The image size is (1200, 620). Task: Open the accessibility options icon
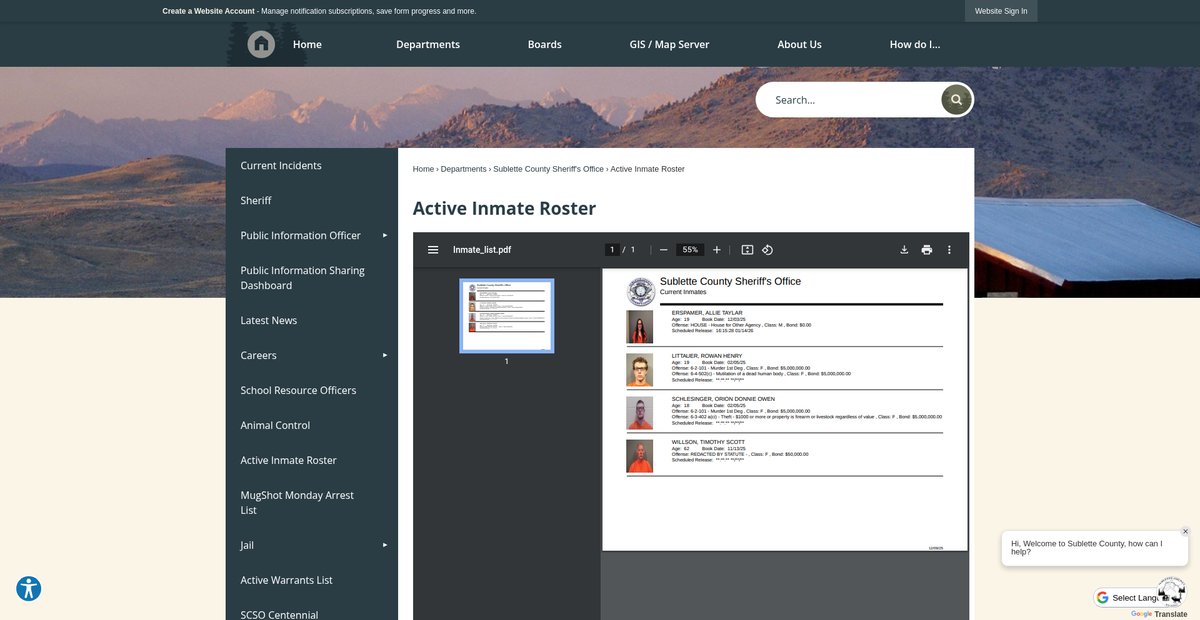tap(29, 588)
